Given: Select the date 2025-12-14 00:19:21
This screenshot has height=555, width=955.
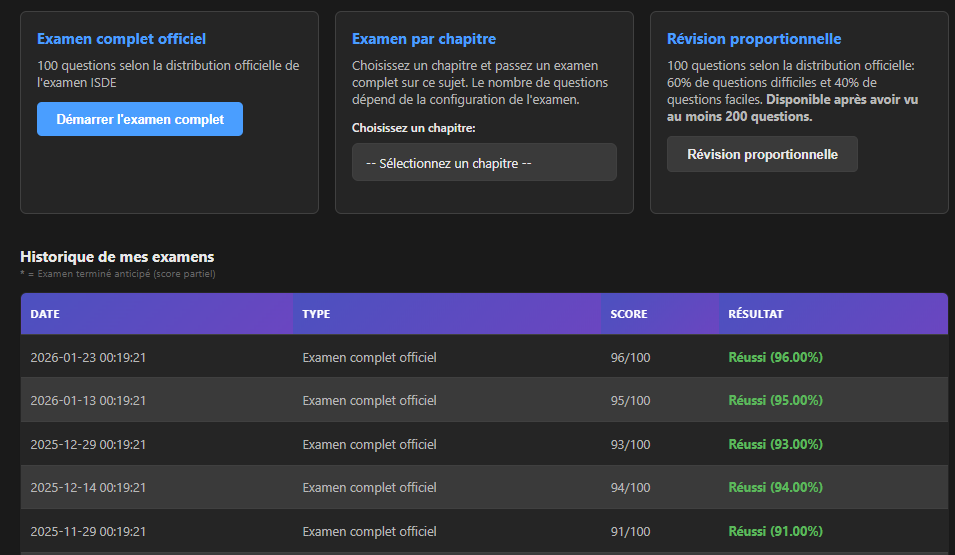Looking at the screenshot, I should tap(88, 488).
